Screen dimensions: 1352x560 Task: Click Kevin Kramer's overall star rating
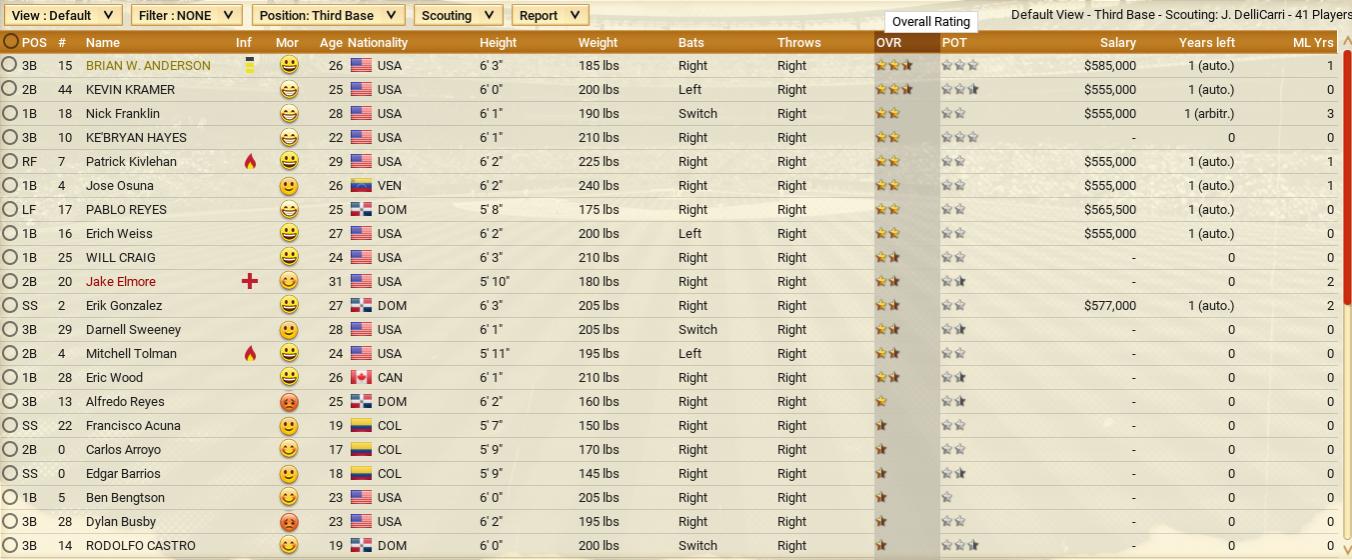[893, 90]
